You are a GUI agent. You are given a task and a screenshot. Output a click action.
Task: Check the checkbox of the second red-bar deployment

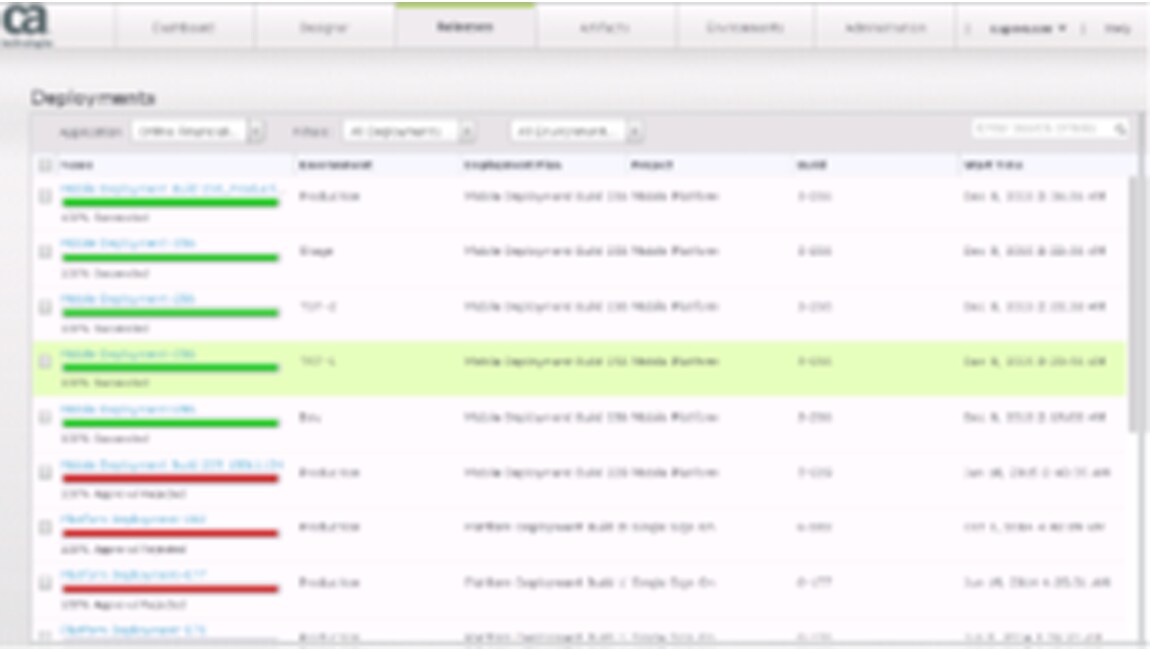(45, 527)
